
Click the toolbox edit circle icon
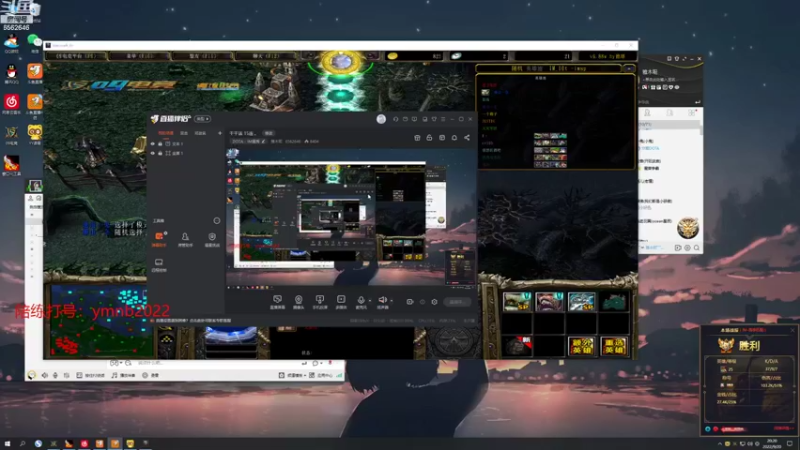(x=217, y=220)
